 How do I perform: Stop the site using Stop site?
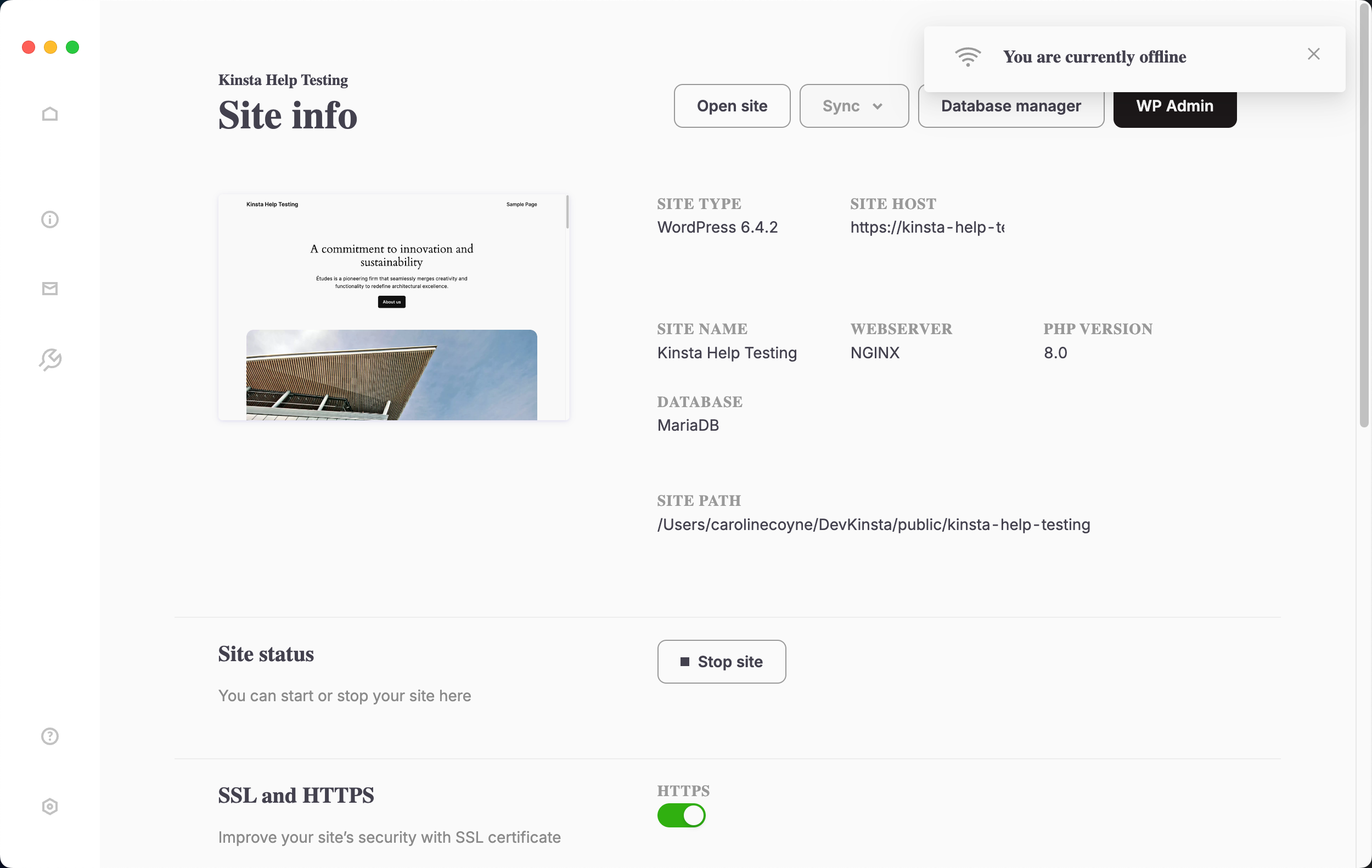(x=721, y=661)
